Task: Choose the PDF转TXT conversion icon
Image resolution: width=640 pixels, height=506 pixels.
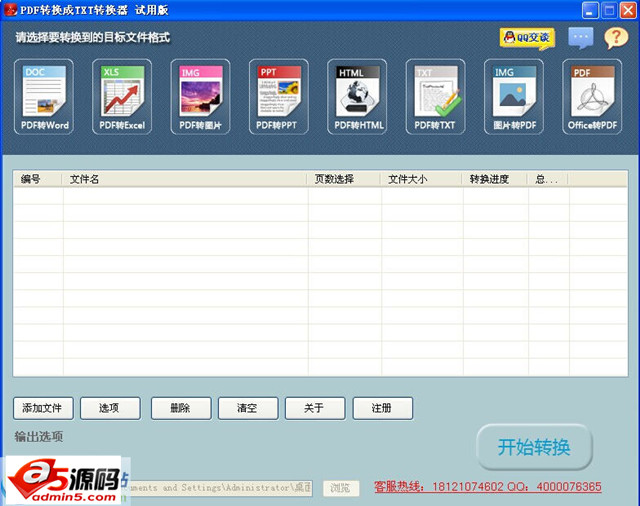Action: click(436, 97)
